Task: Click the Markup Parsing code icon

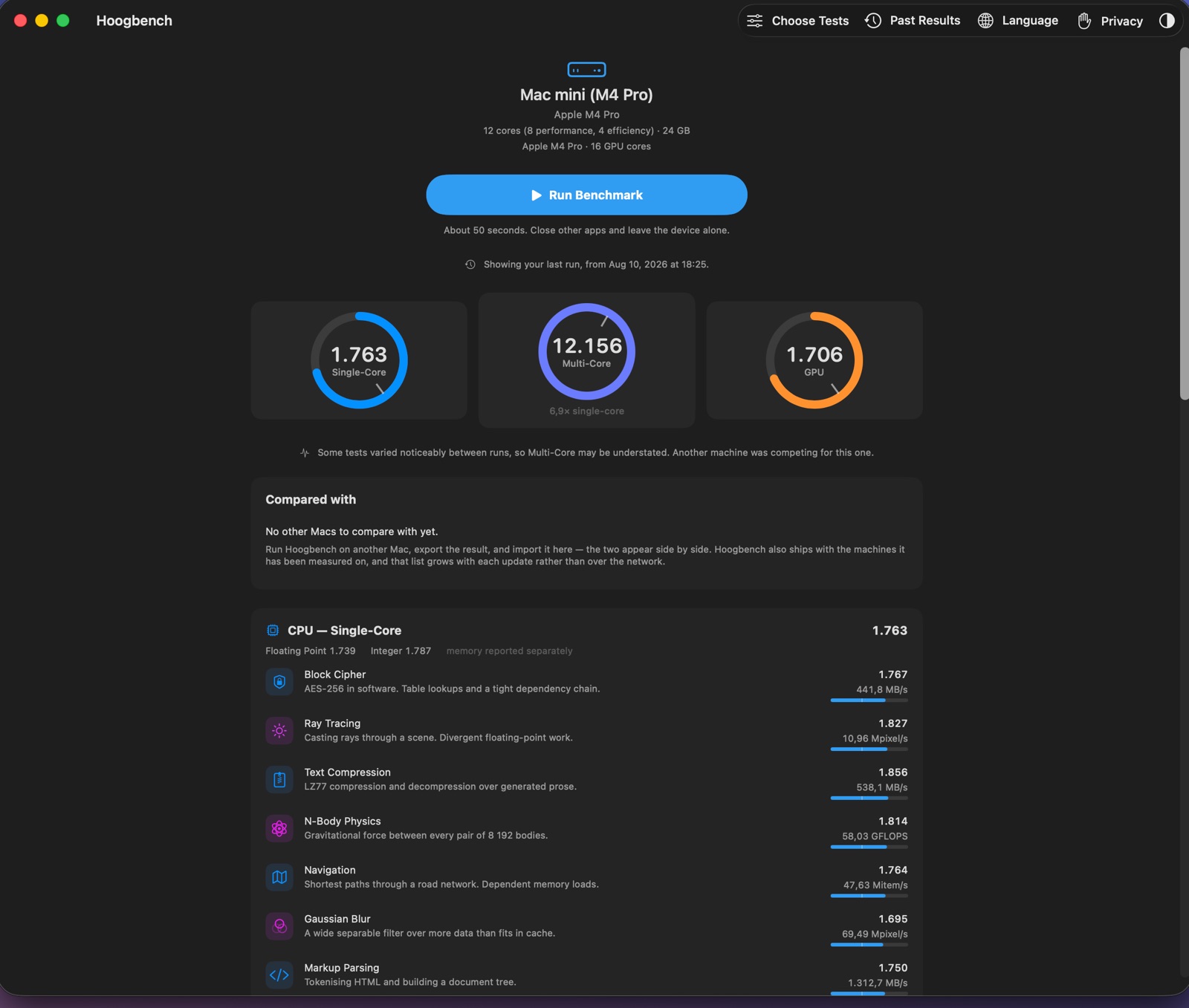Action: click(279, 975)
